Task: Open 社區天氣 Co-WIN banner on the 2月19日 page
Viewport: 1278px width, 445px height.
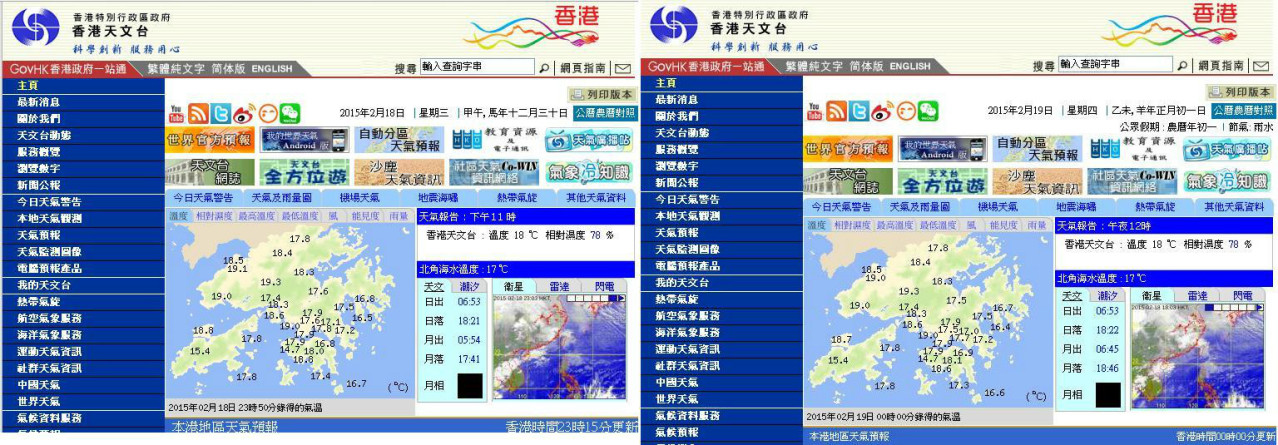Action: (1131, 181)
